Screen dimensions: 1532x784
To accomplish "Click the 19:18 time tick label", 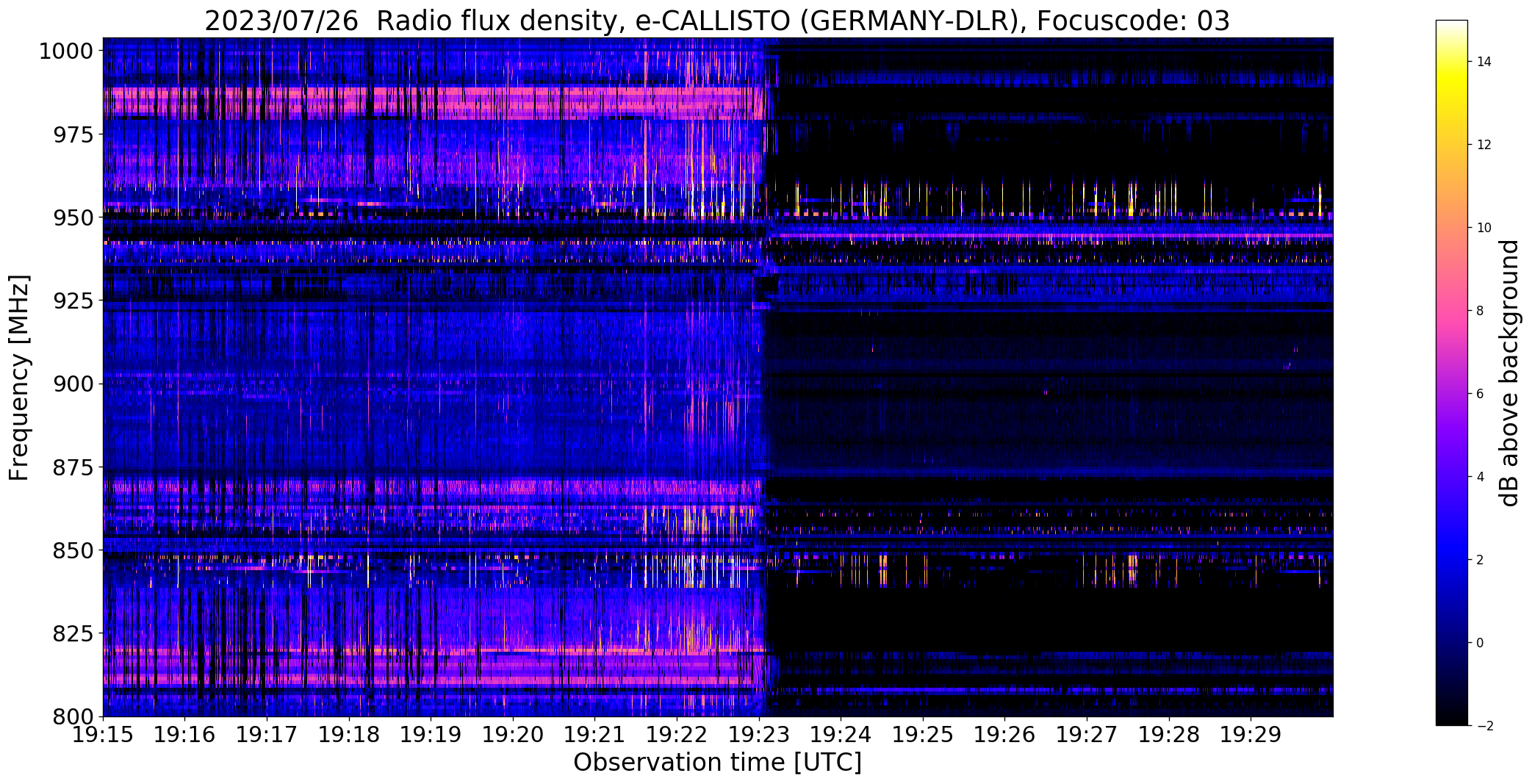I will pos(349,735).
